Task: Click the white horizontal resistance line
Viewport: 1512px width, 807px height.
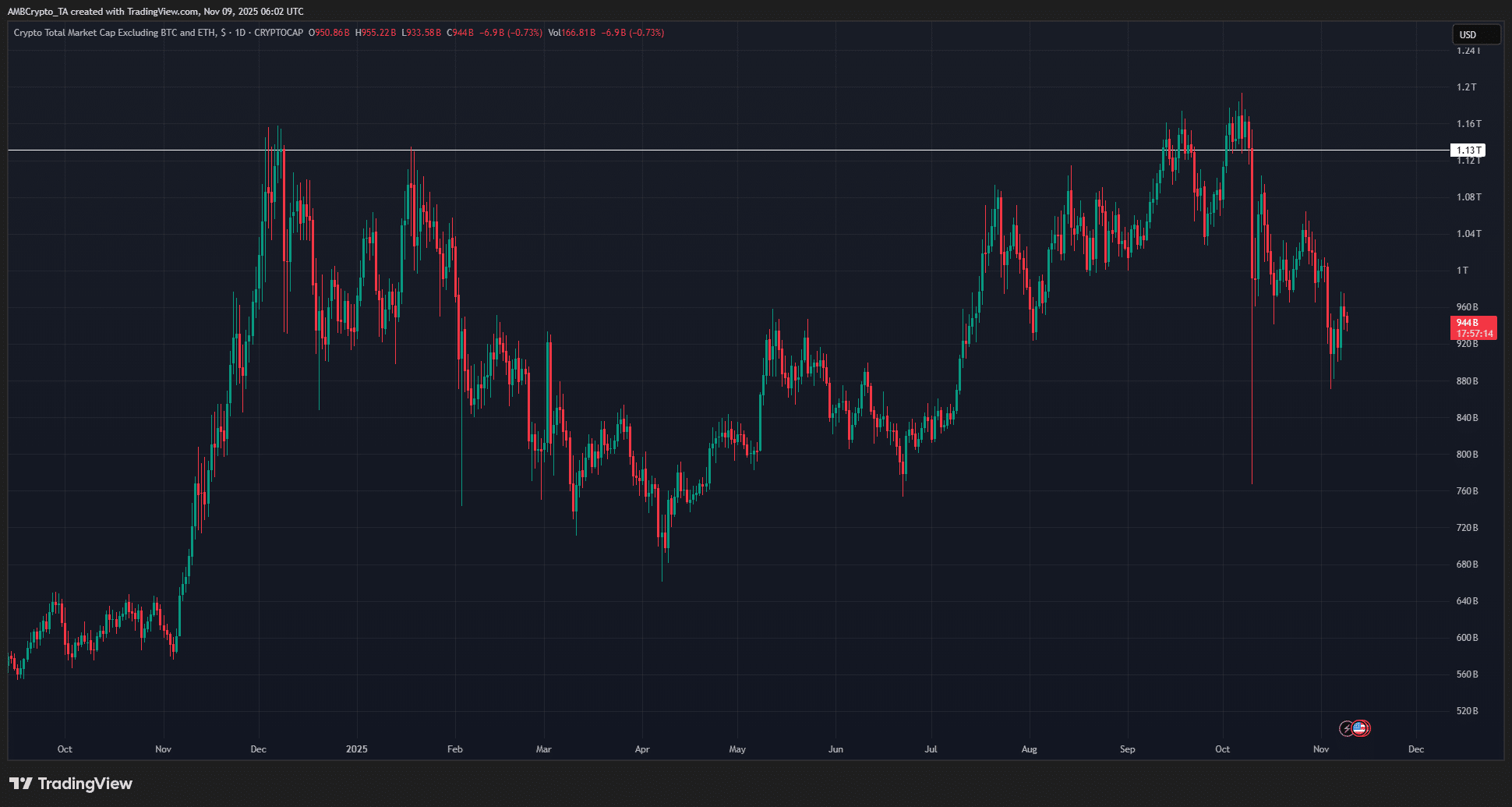Action: tap(701, 150)
